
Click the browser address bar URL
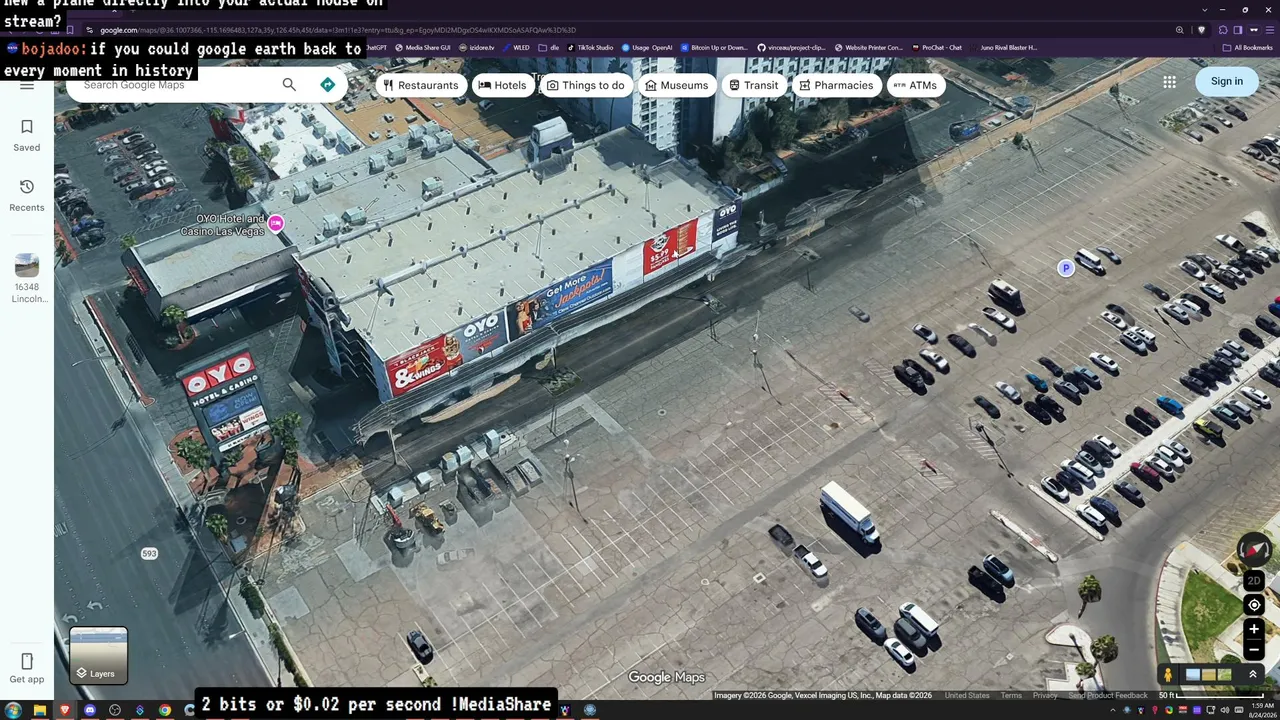338,30
